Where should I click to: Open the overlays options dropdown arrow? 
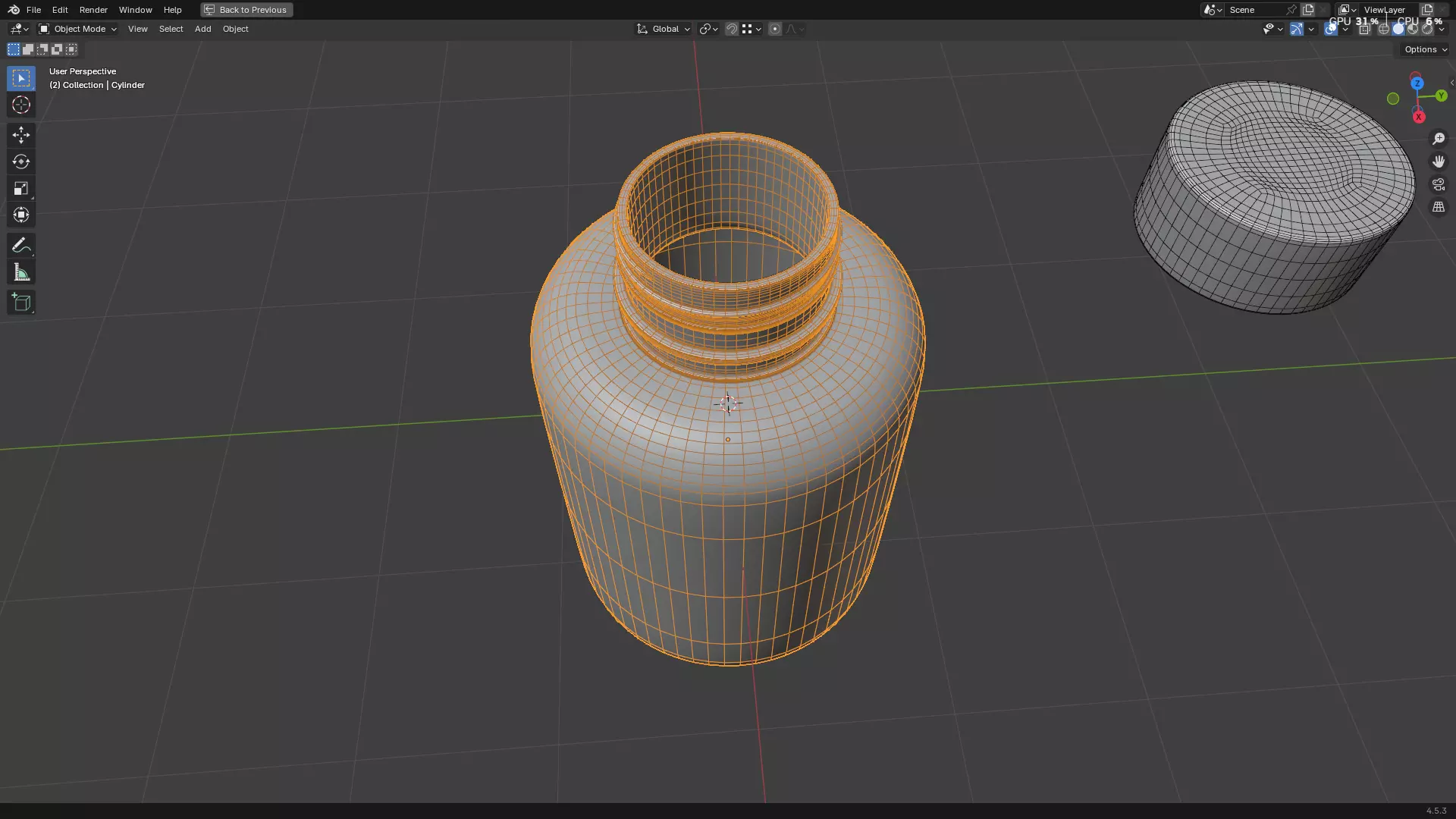1345,29
